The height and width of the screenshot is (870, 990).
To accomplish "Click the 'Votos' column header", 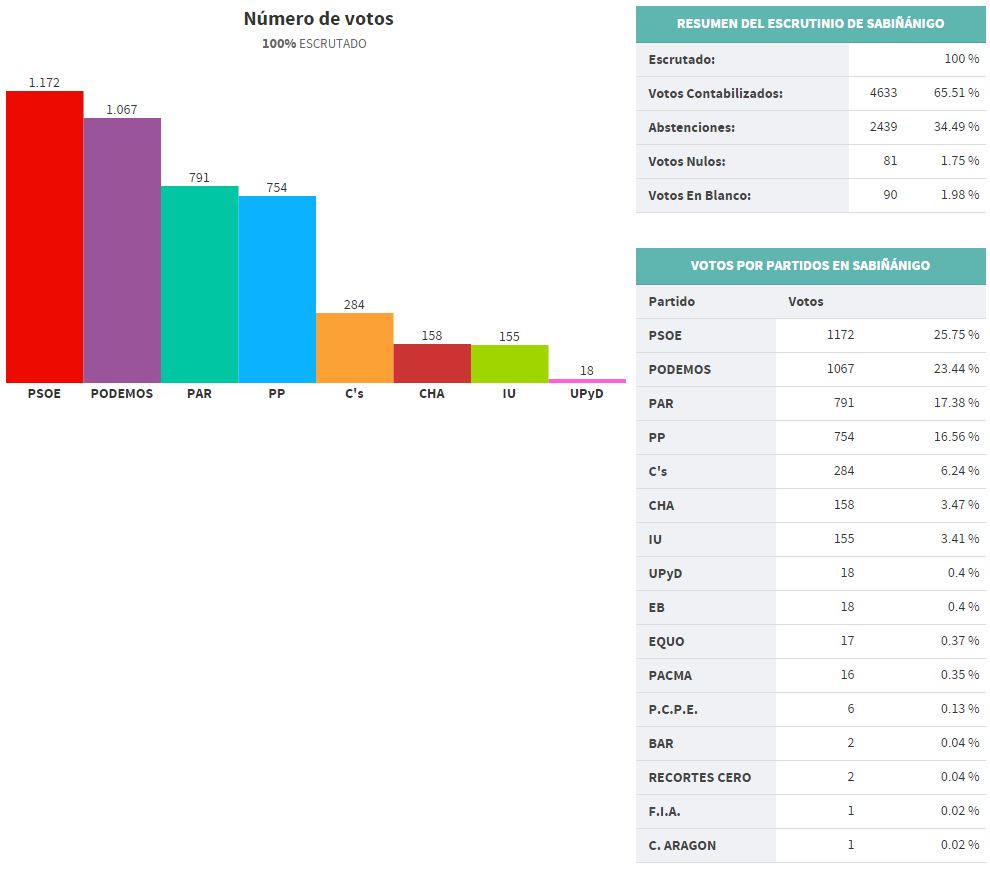I will pos(805,301).
